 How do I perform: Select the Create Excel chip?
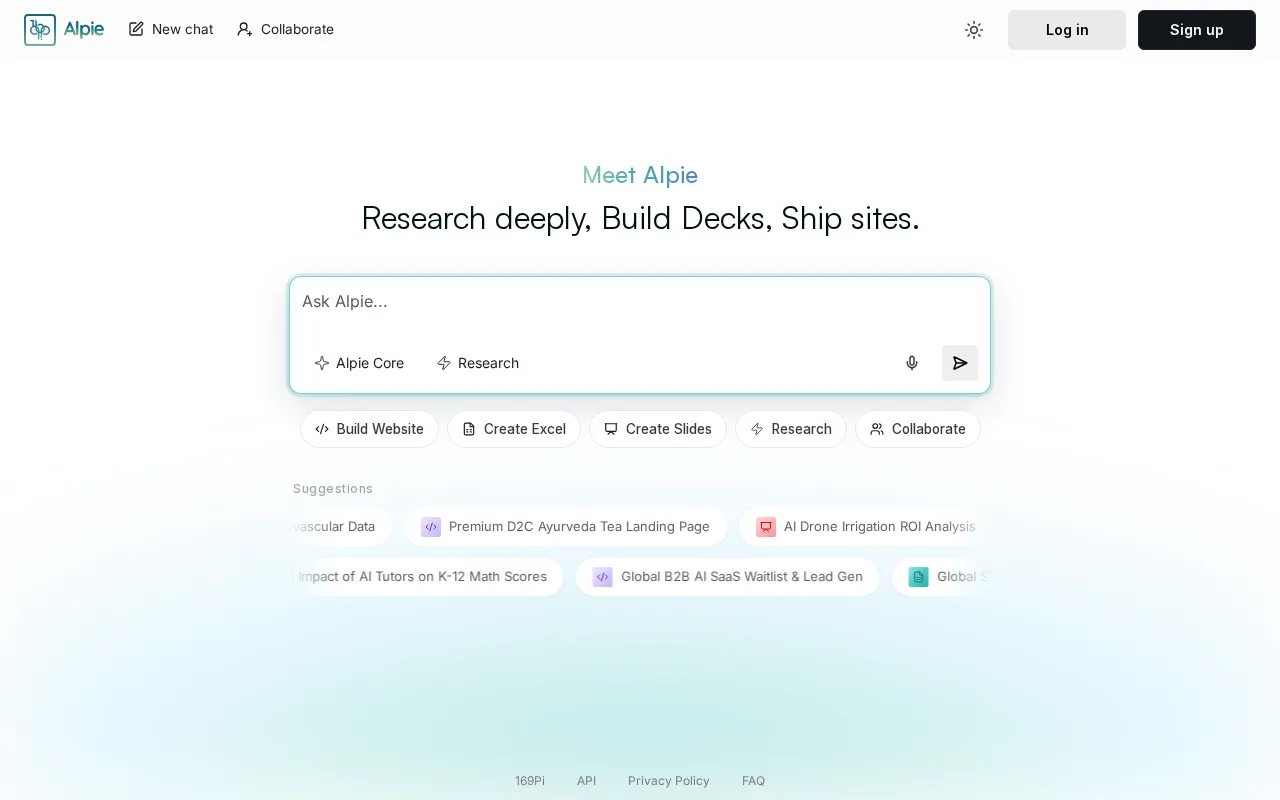514,429
